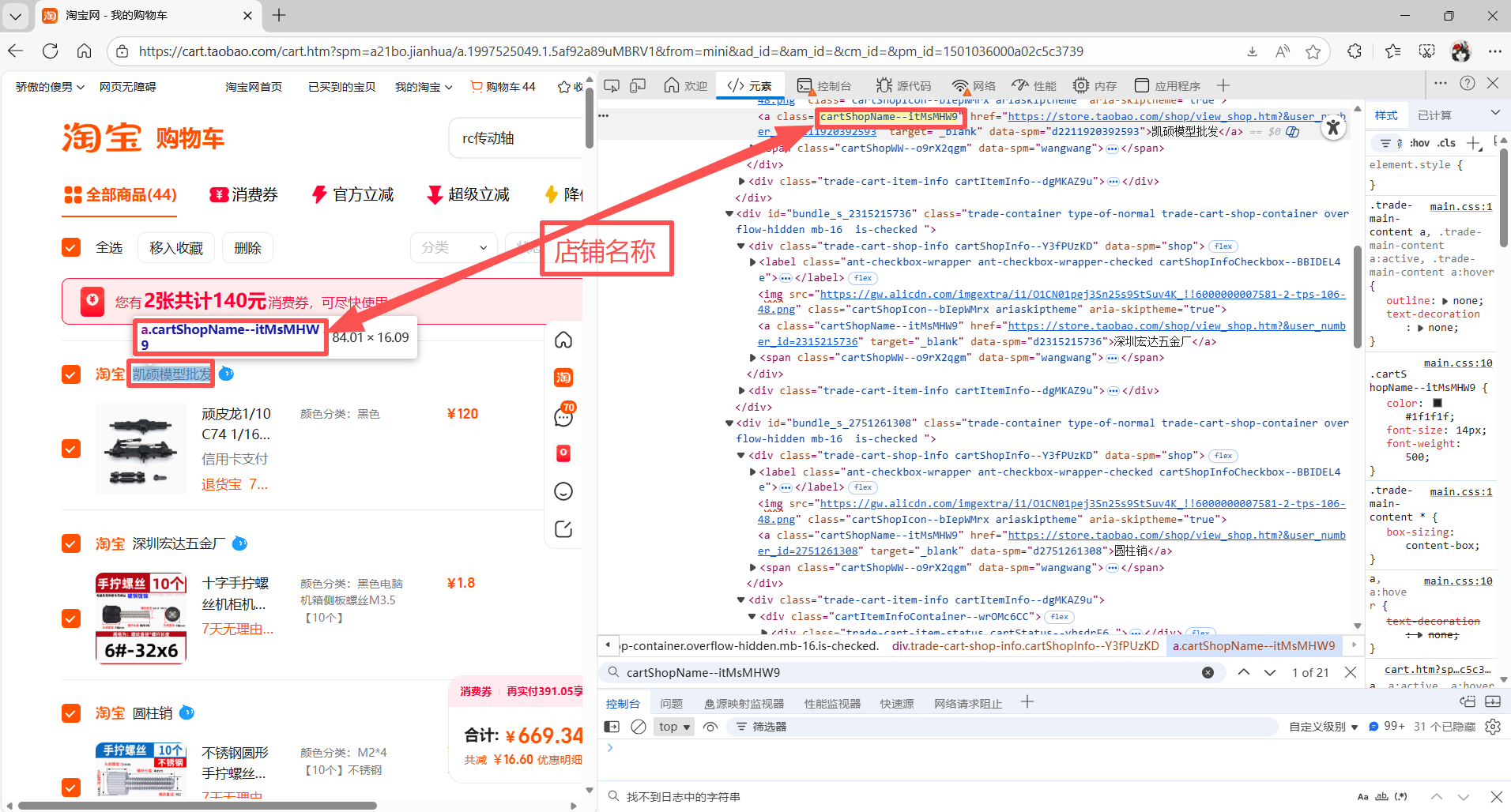Open the 网络 network tab

[974, 85]
